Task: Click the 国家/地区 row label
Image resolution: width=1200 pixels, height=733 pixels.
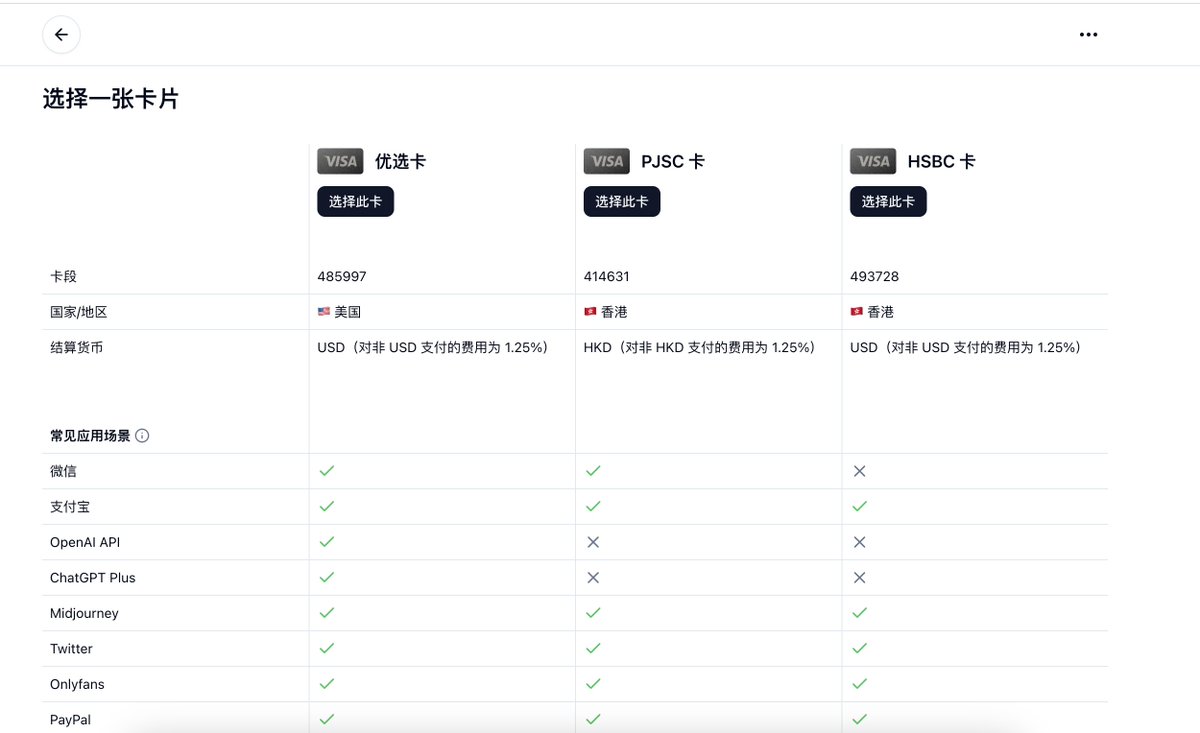Action: pos(78,312)
